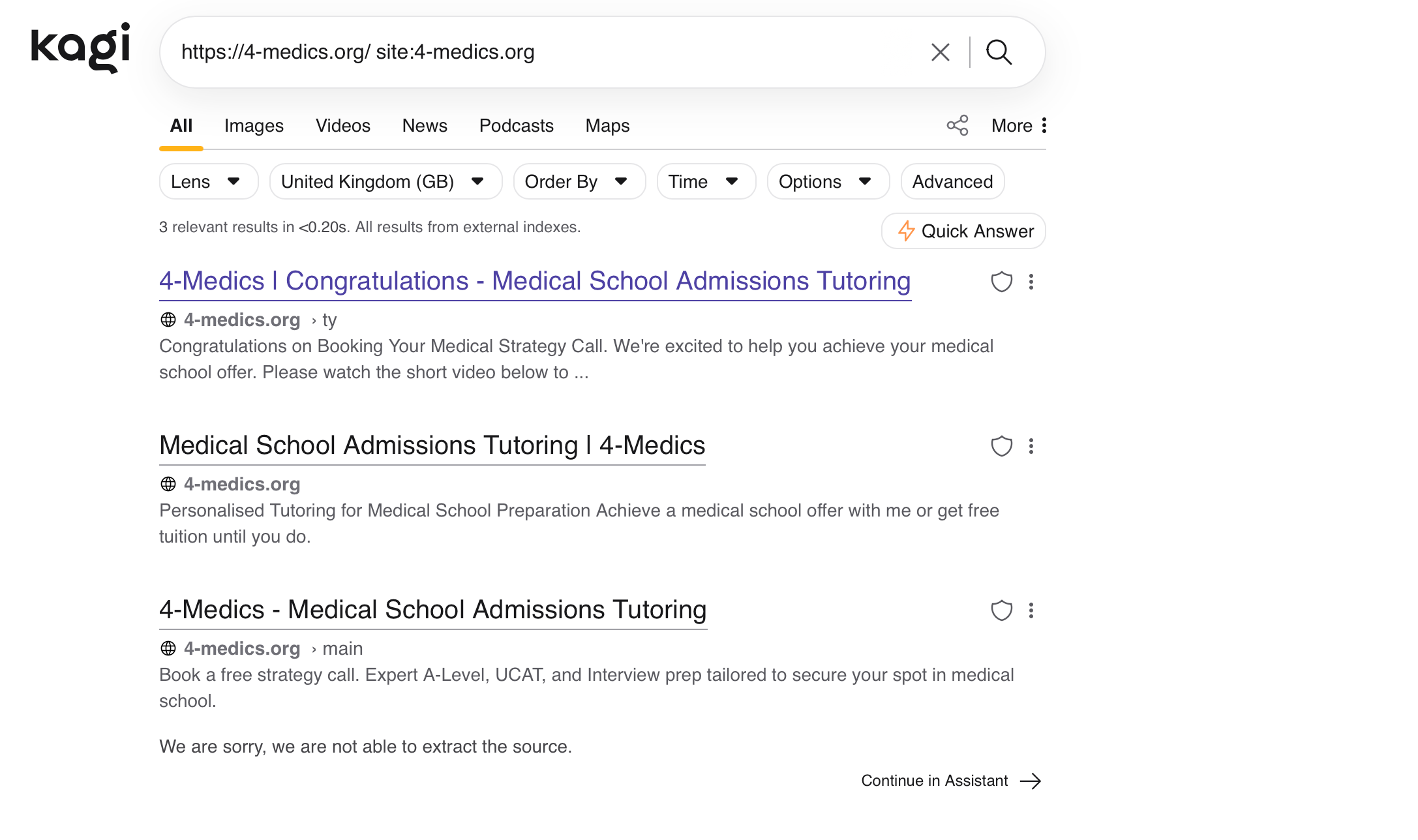The width and height of the screenshot is (1418, 840).
Task: Open three-dot menu for Congratulations result
Action: [x=1031, y=282]
